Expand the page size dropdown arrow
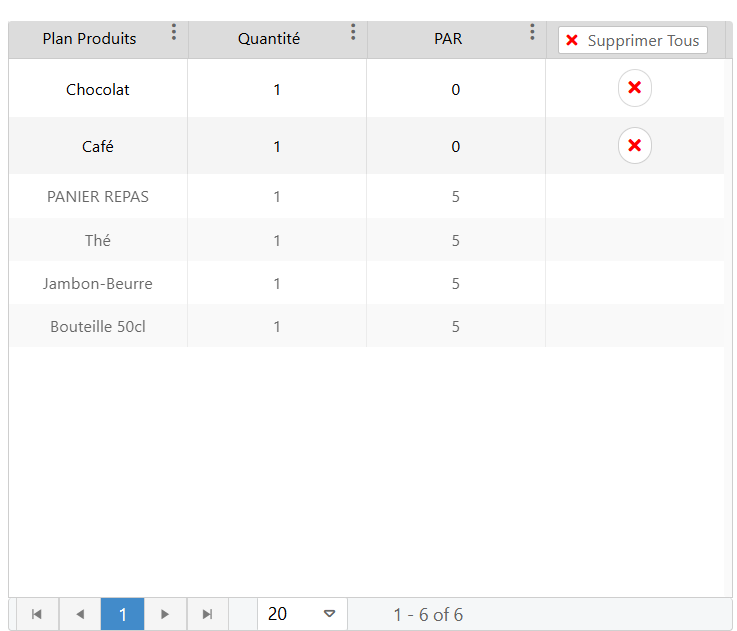The height and width of the screenshot is (631, 737). coord(329,614)
